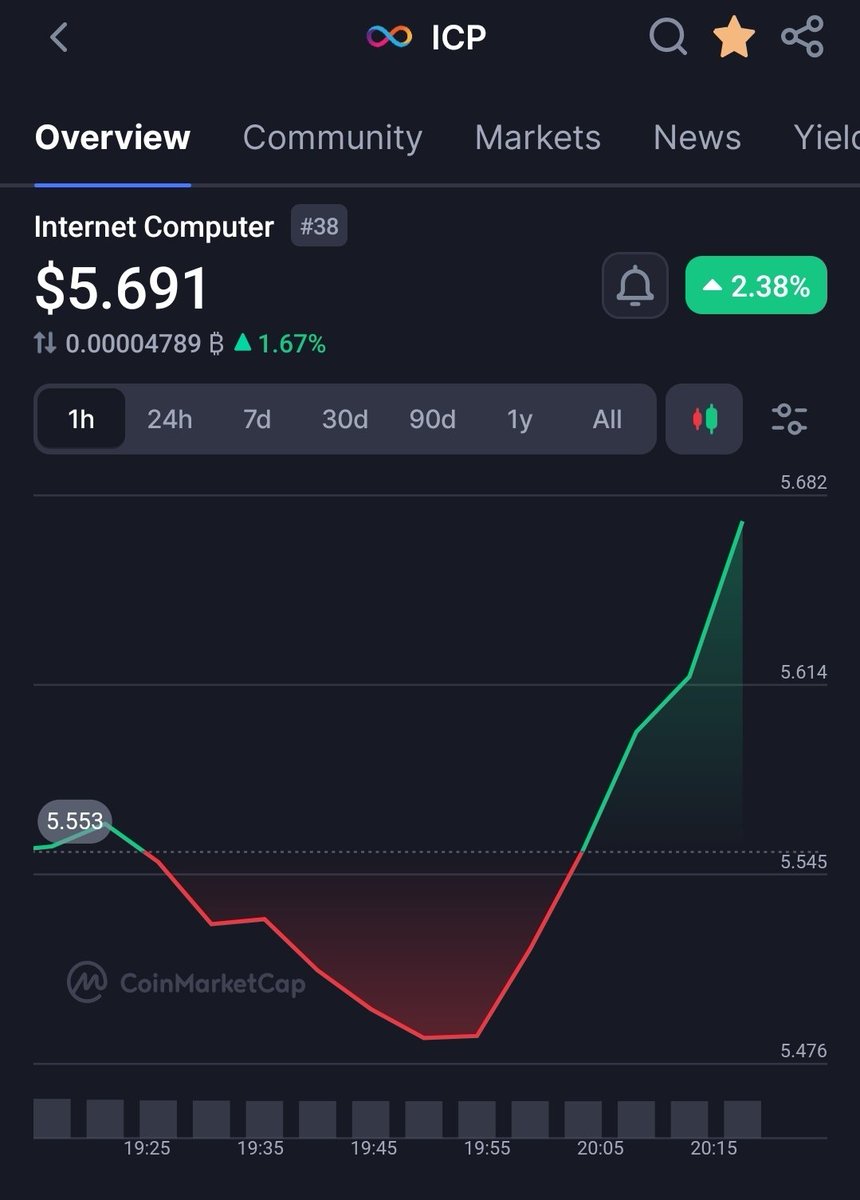This screenshot has height=1200, width=860.
Task: Open the Markets tab
Action: click(x=538, y=138)
